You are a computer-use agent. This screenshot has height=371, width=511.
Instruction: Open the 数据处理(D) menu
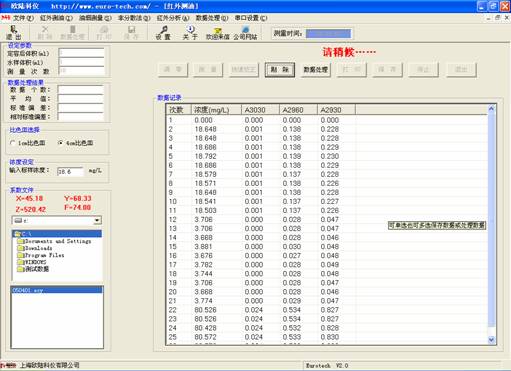coord(212,18)
